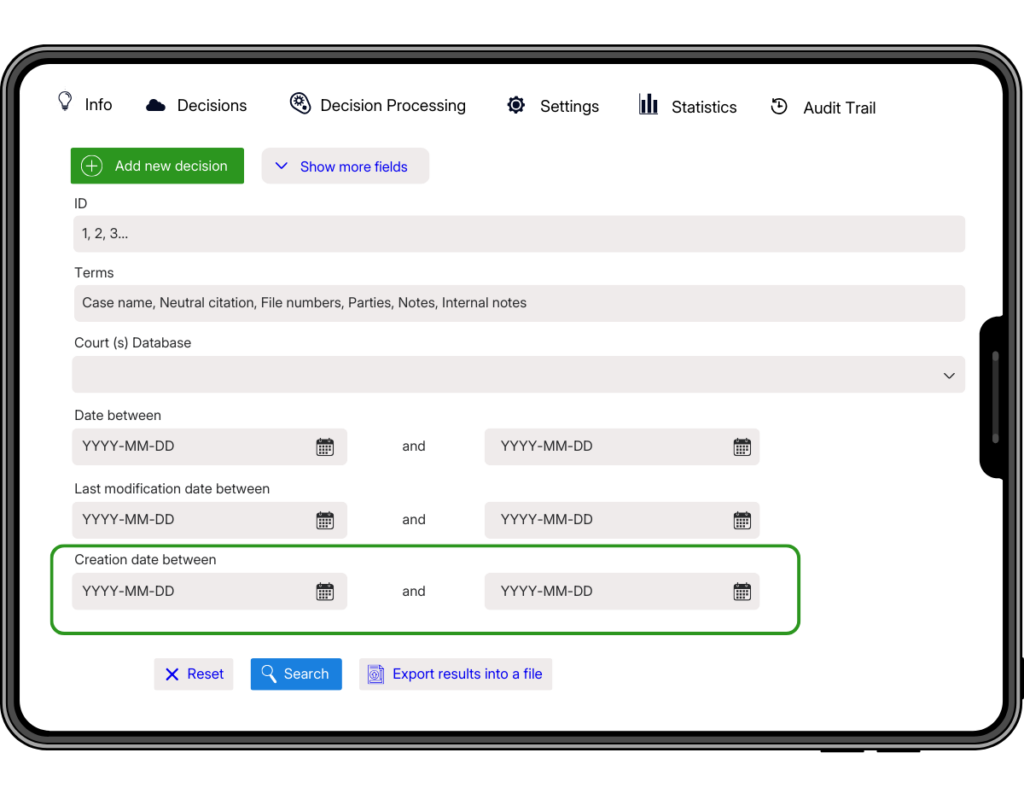Expand Show more fields
This screenshot has height=811, width=1024.
345,167
